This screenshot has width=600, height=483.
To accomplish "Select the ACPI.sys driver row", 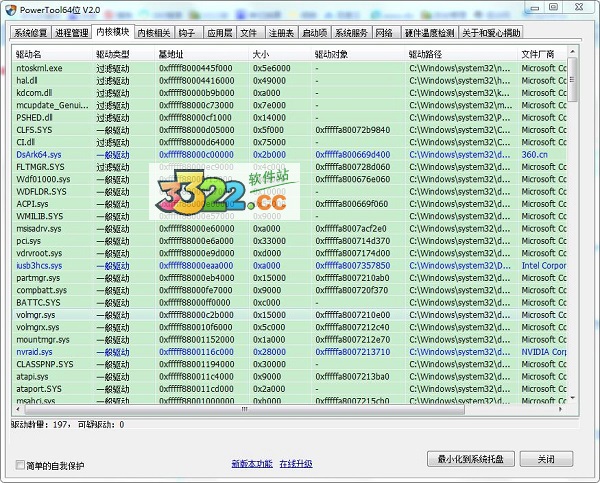I will pyautogui.click(x=290, y=204).
